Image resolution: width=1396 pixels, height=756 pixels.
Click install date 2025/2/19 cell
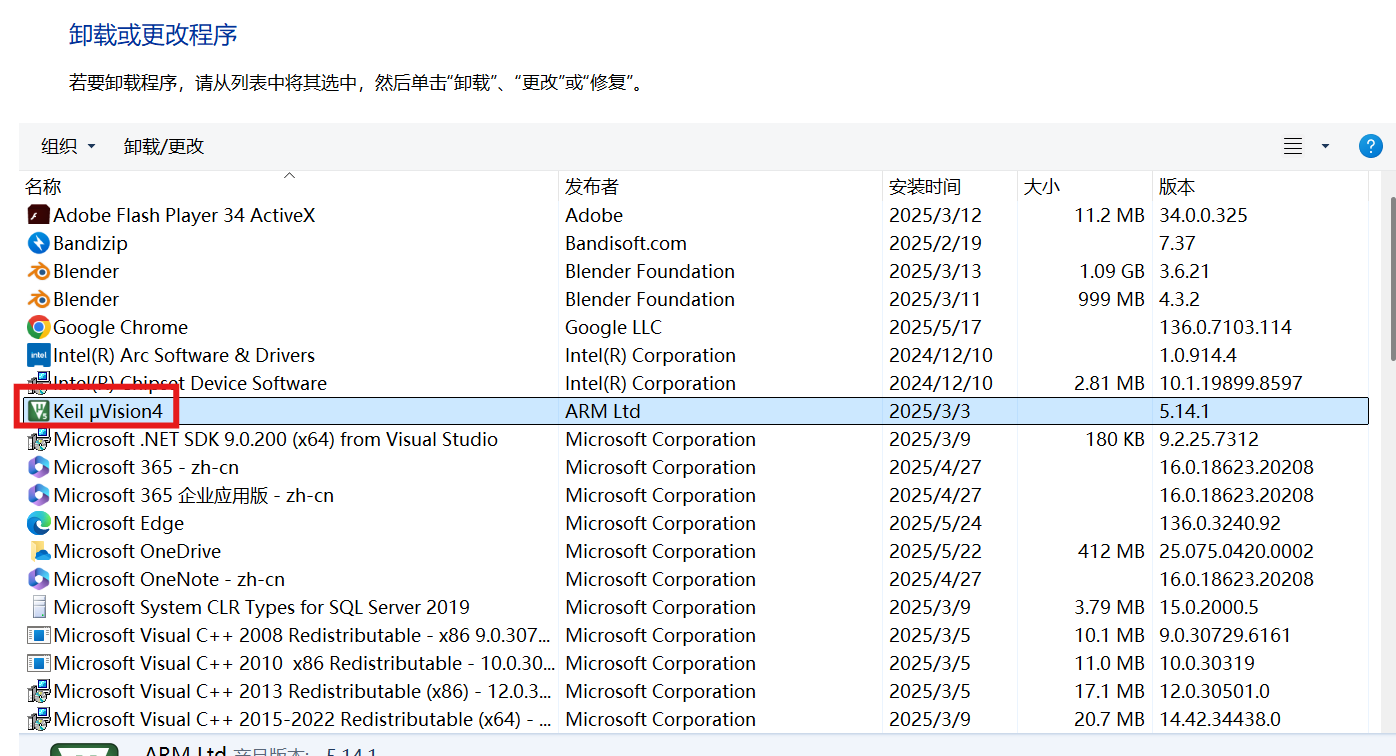pyautogui.click(x=935, y=243)
